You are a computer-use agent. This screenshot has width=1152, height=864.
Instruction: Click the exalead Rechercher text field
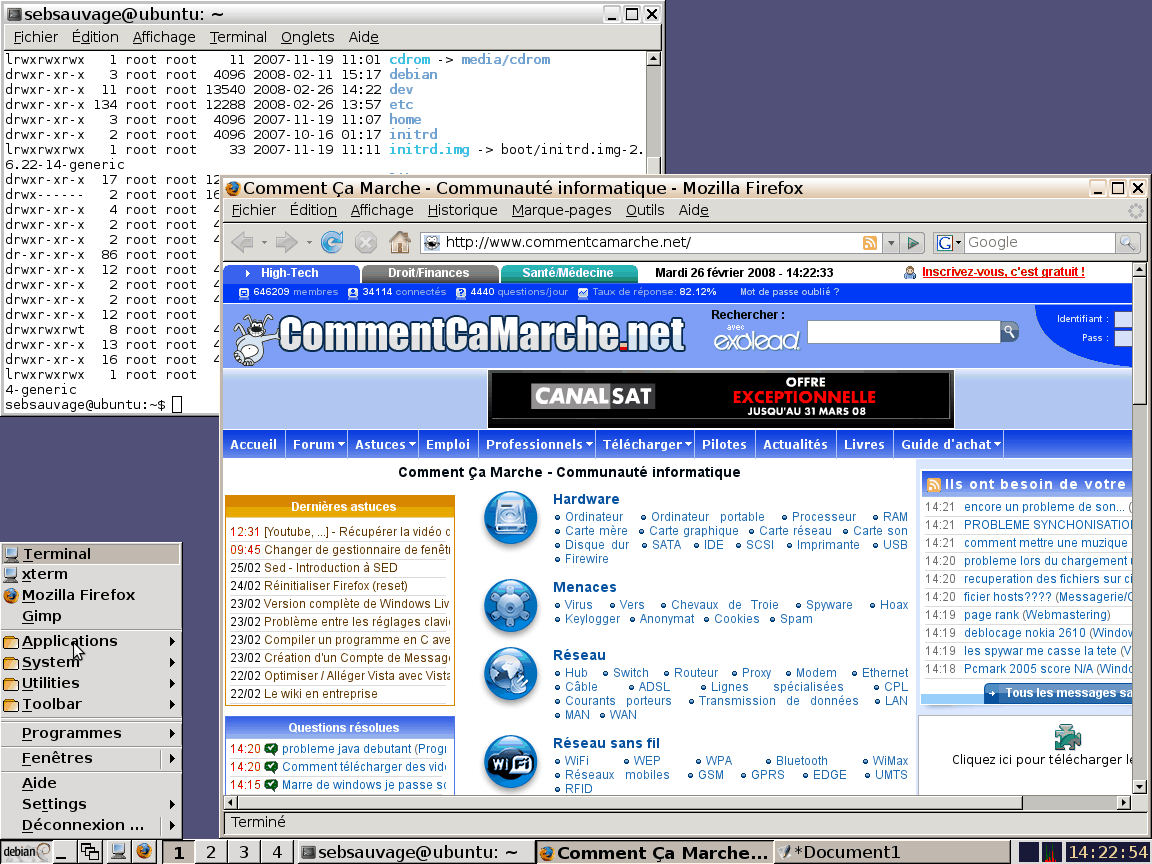click(904, 332)
